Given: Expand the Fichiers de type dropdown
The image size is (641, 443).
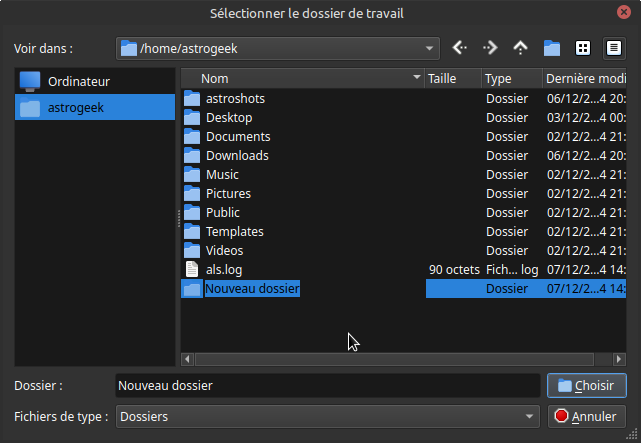Looking at the screenshot, I should coord(328,416).
